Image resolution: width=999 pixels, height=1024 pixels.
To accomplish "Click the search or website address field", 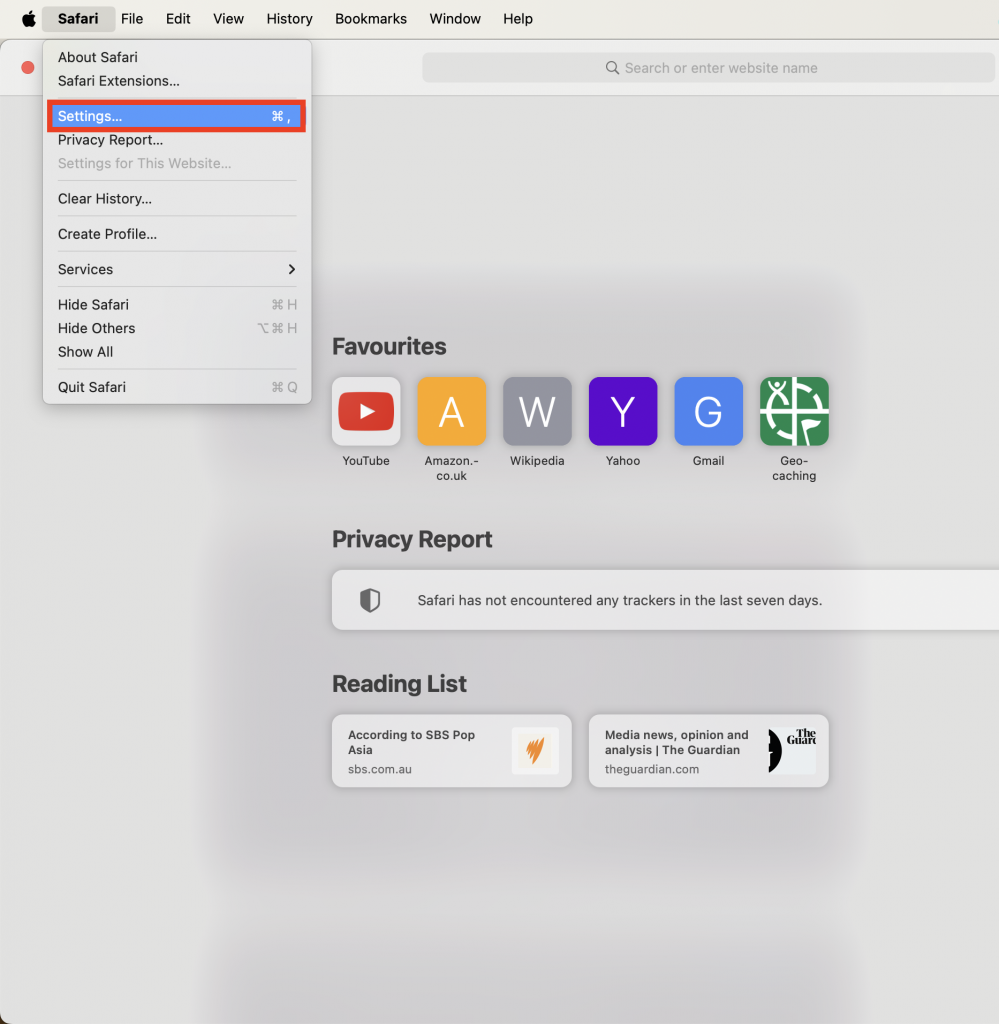I will [x=708, y=68].
